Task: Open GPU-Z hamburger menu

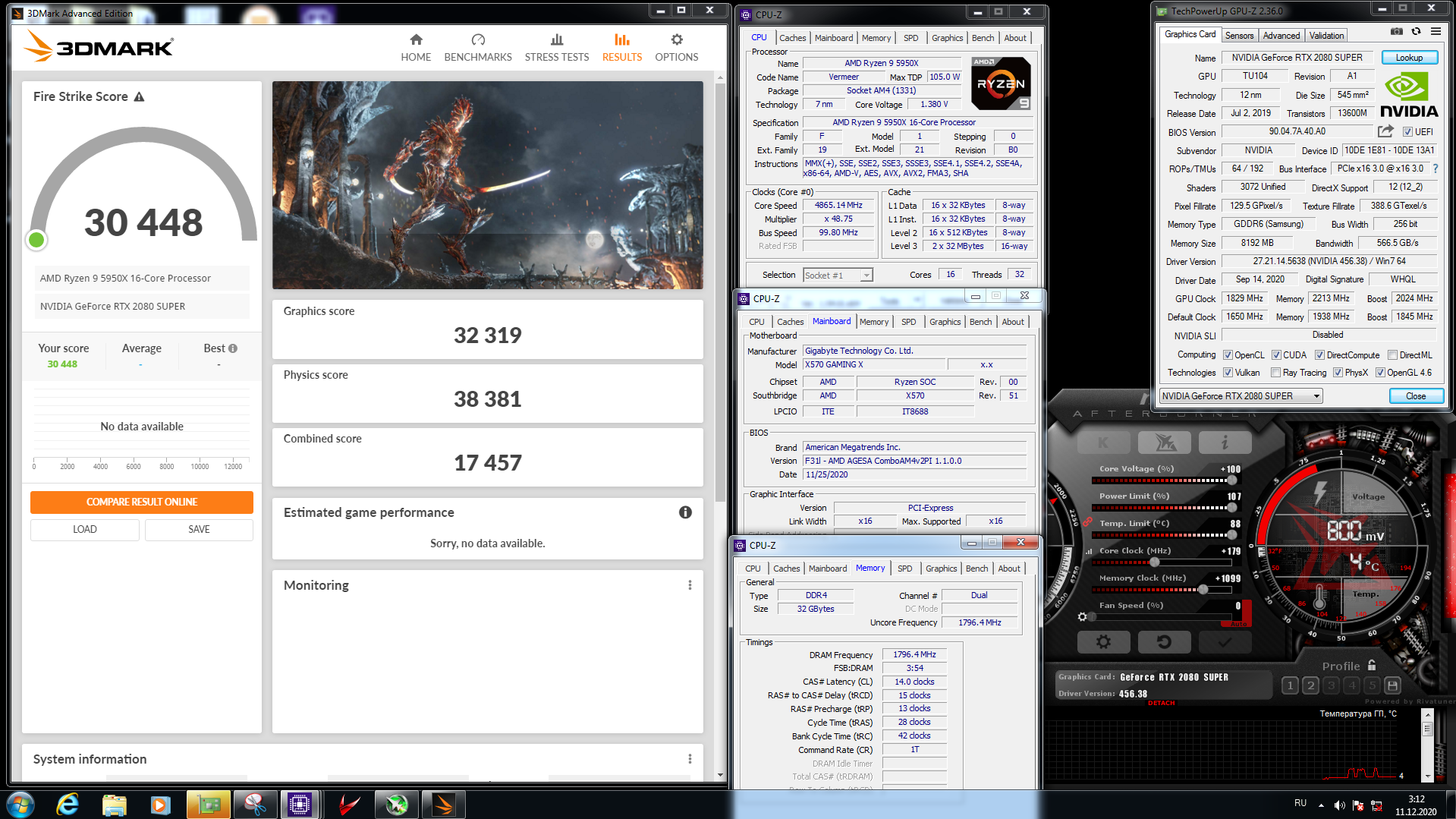Action: [1436, 32]
